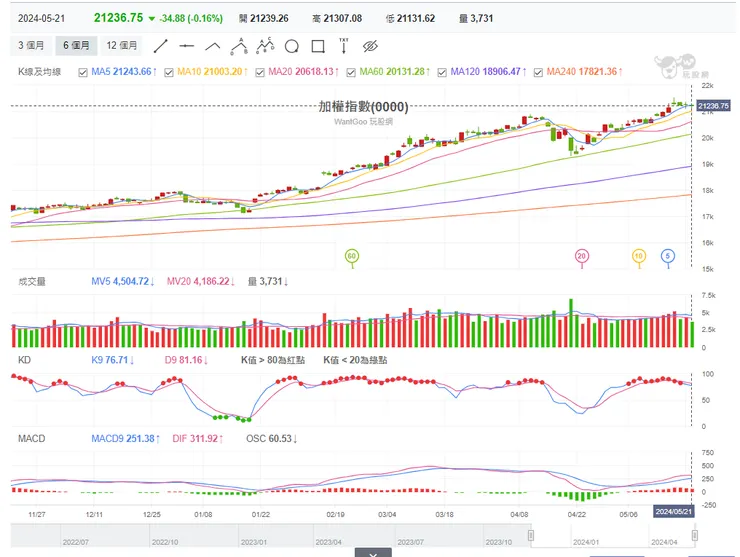The width and height of the screenshot is (740, 557).
Task: Click the close button at bottom center
Action: pos(373,553)
